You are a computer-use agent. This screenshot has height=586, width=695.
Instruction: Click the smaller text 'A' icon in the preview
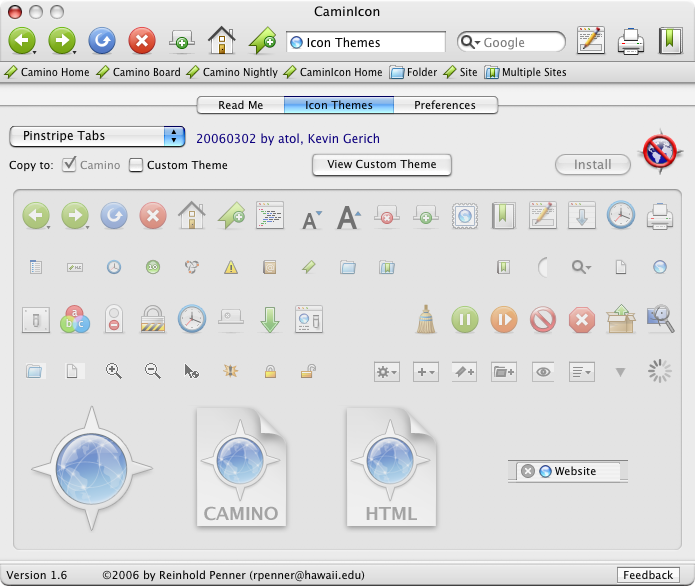coord(310,219)
